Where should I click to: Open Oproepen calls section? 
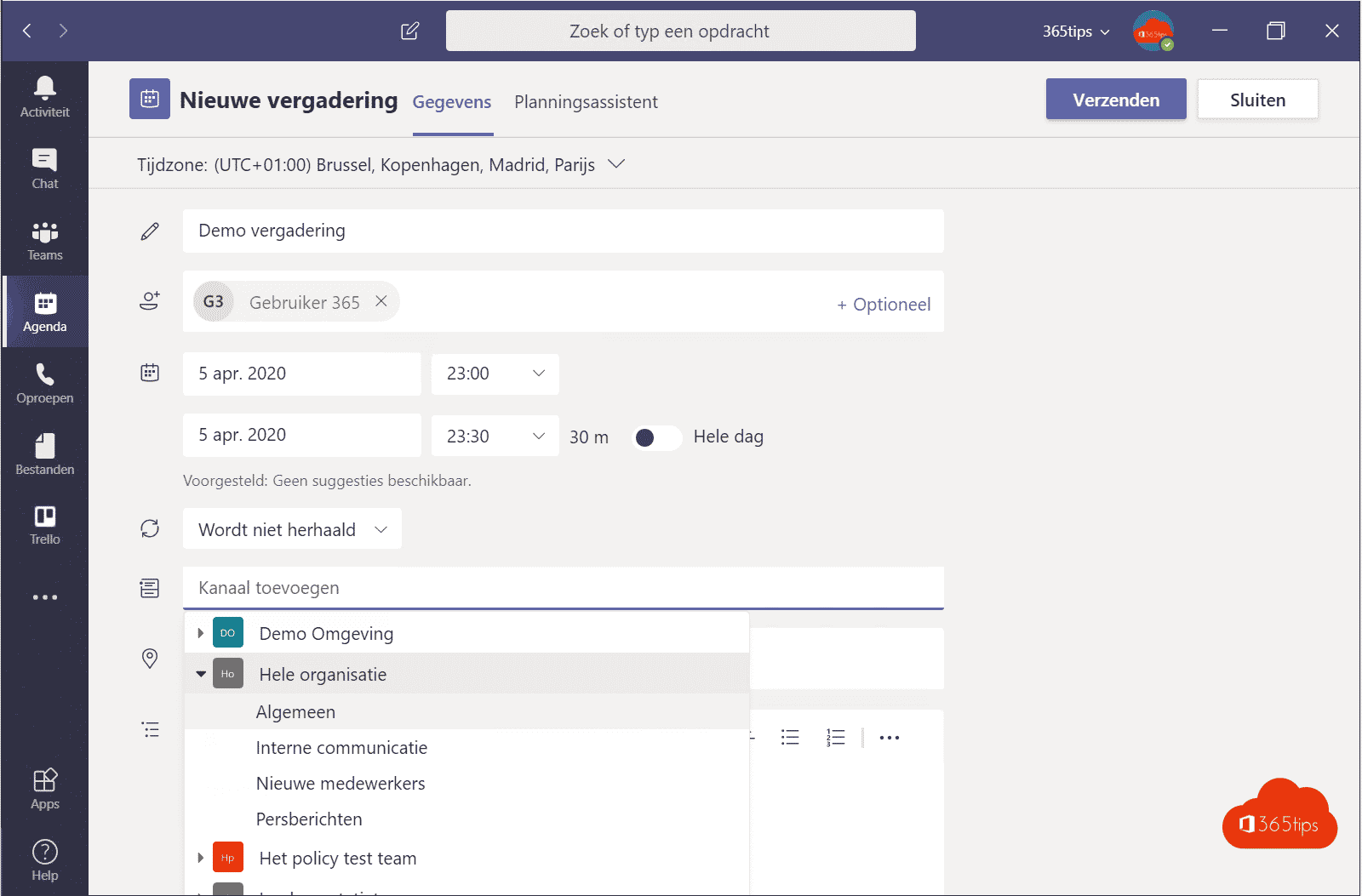(x=45, y=384)
